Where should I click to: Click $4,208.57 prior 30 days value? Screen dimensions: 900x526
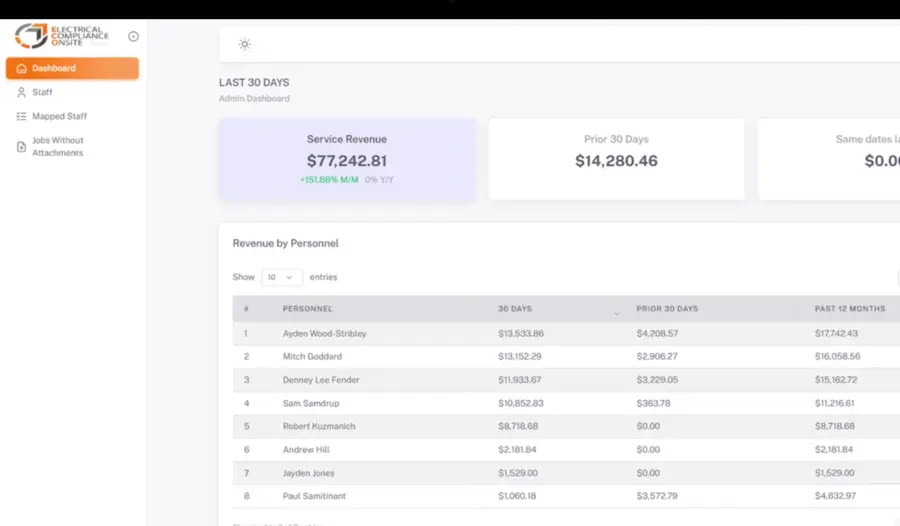[657, 334]
